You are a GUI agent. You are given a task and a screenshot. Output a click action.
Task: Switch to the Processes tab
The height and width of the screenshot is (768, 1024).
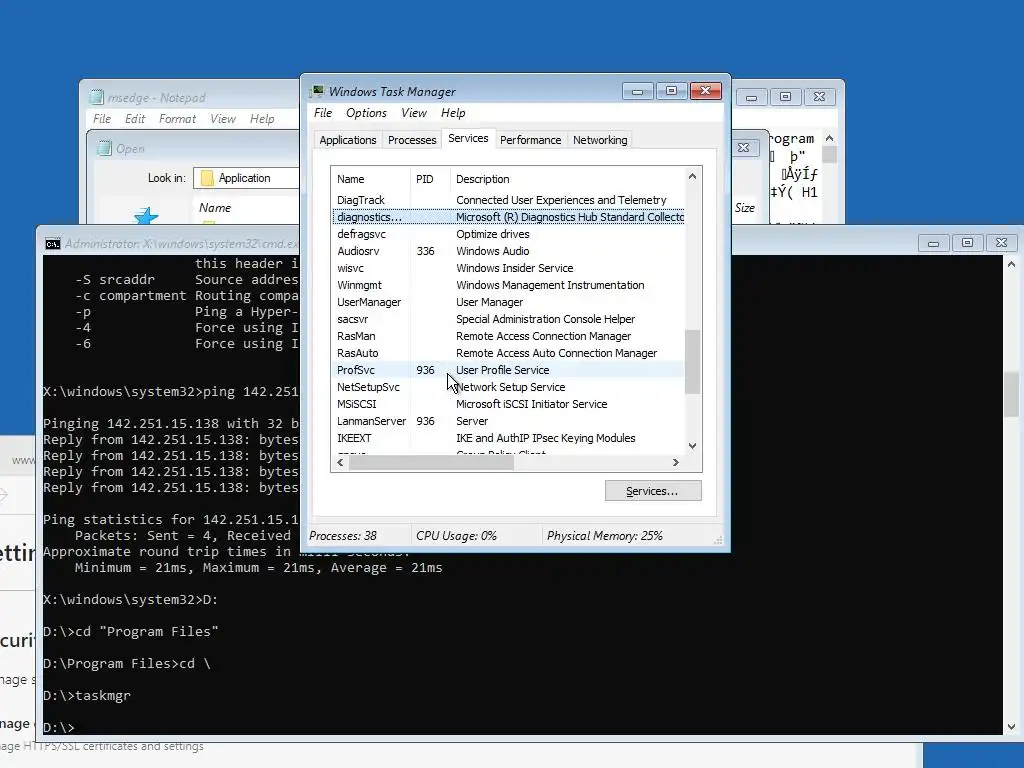[412, 140]
